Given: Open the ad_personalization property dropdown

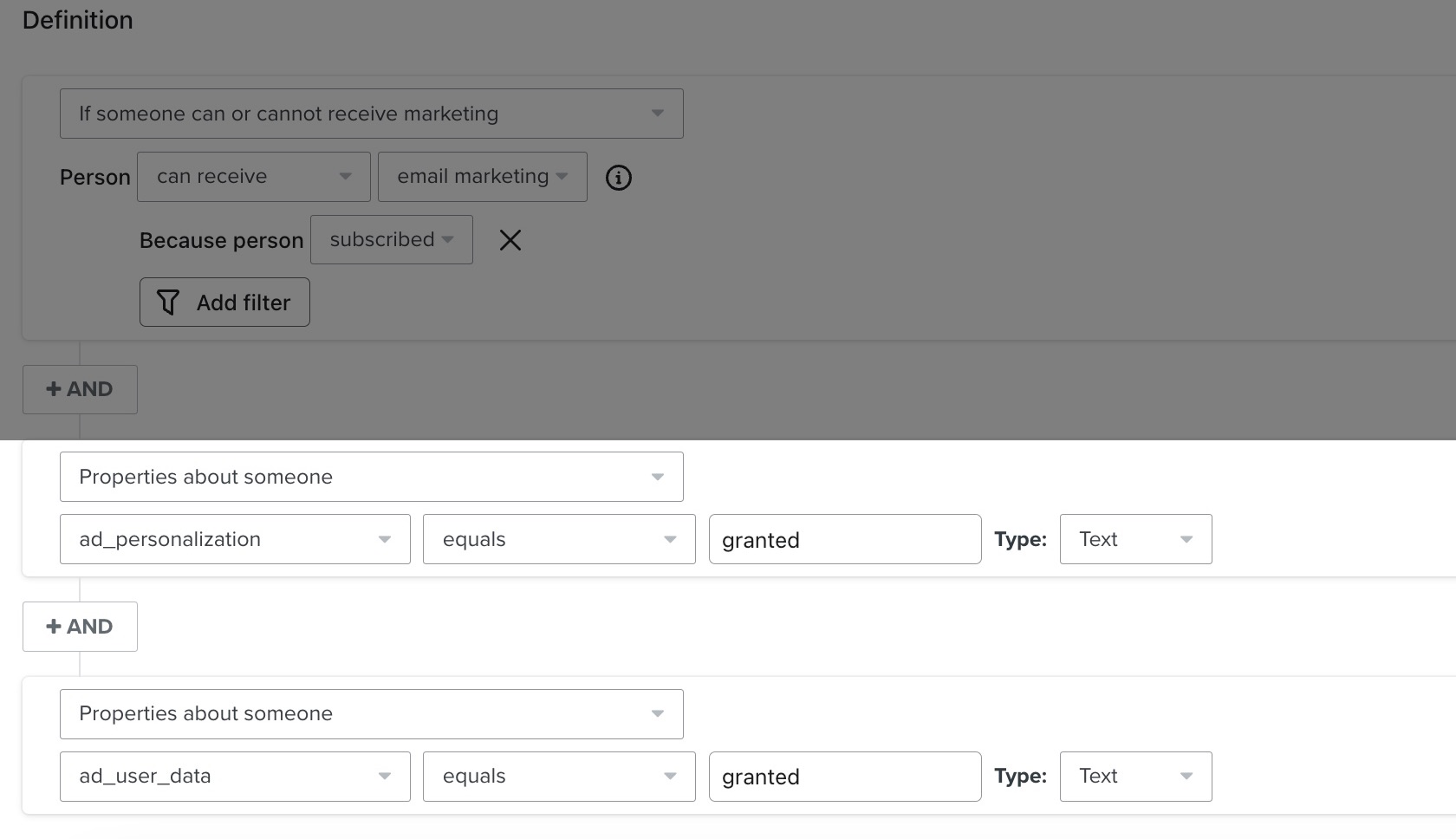Looking at the screenshot, I should 234,538.
